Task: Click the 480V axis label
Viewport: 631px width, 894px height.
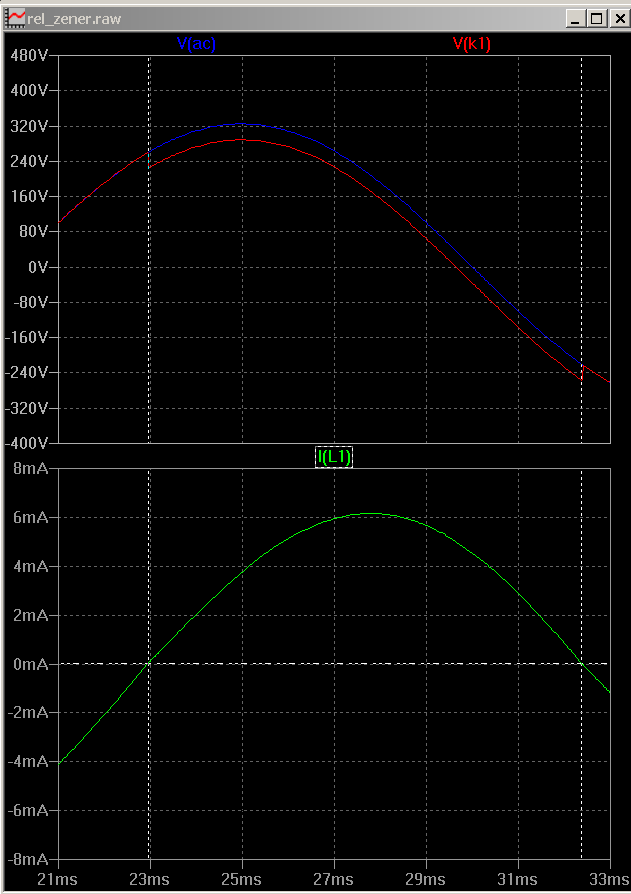Action: [29, 55]
